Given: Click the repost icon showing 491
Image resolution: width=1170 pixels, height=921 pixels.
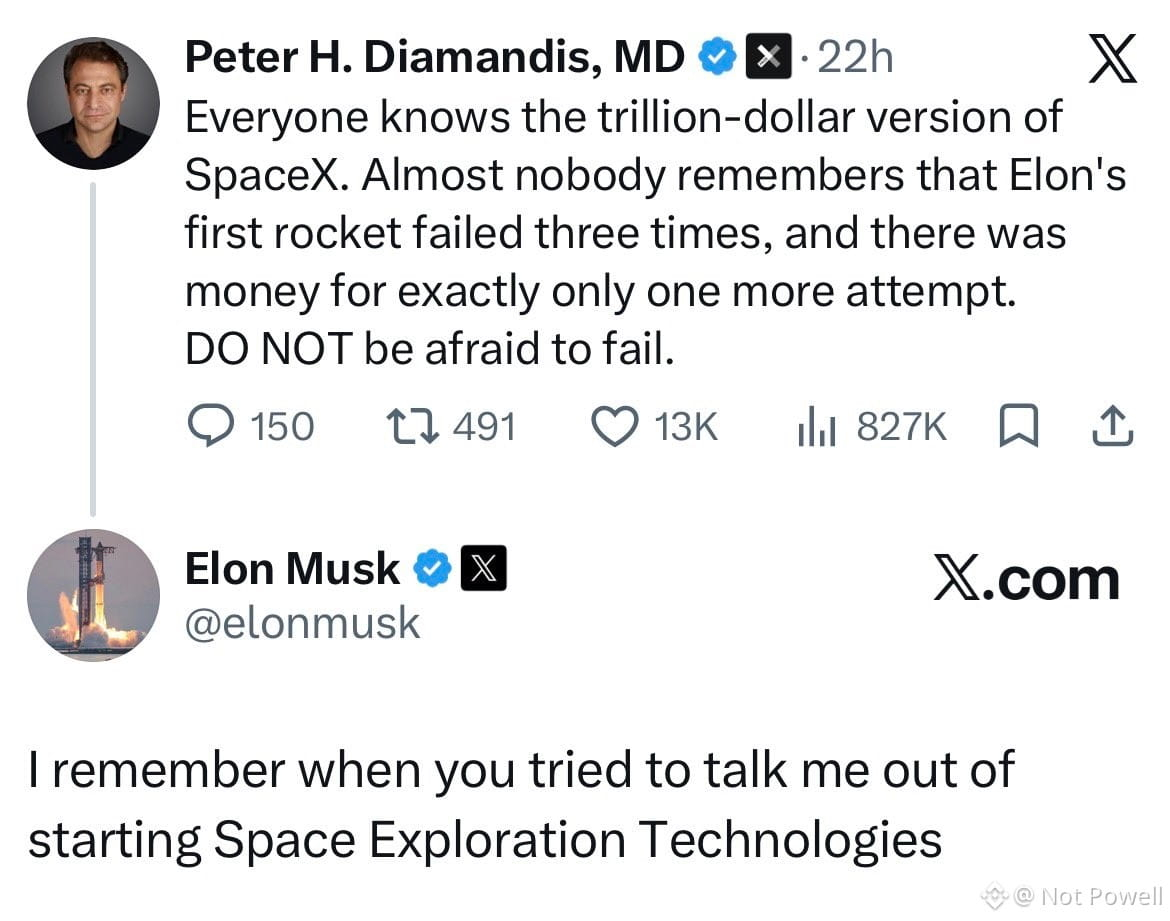Looking at the screenshot, I should [413, 426].
